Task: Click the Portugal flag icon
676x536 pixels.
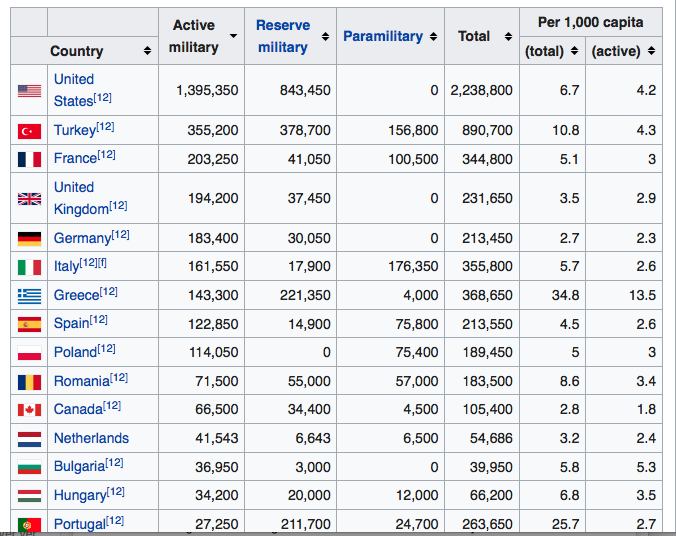Action: 29,525
